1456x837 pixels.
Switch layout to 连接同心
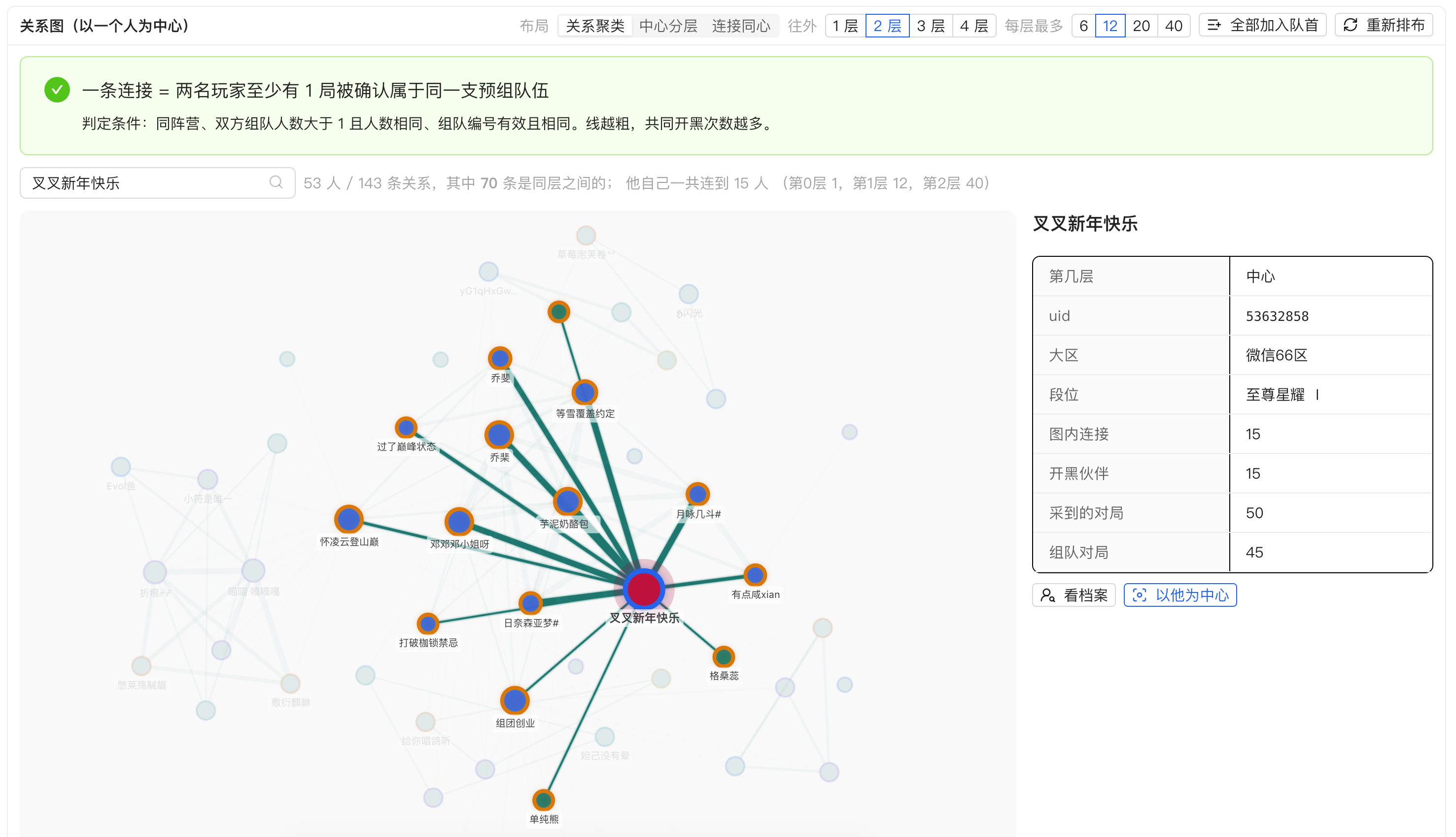(741, 26)
